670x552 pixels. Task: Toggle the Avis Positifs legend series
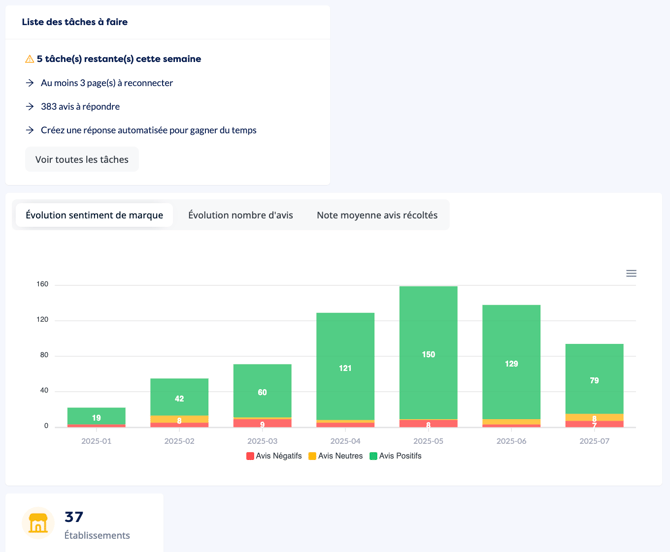395,456
